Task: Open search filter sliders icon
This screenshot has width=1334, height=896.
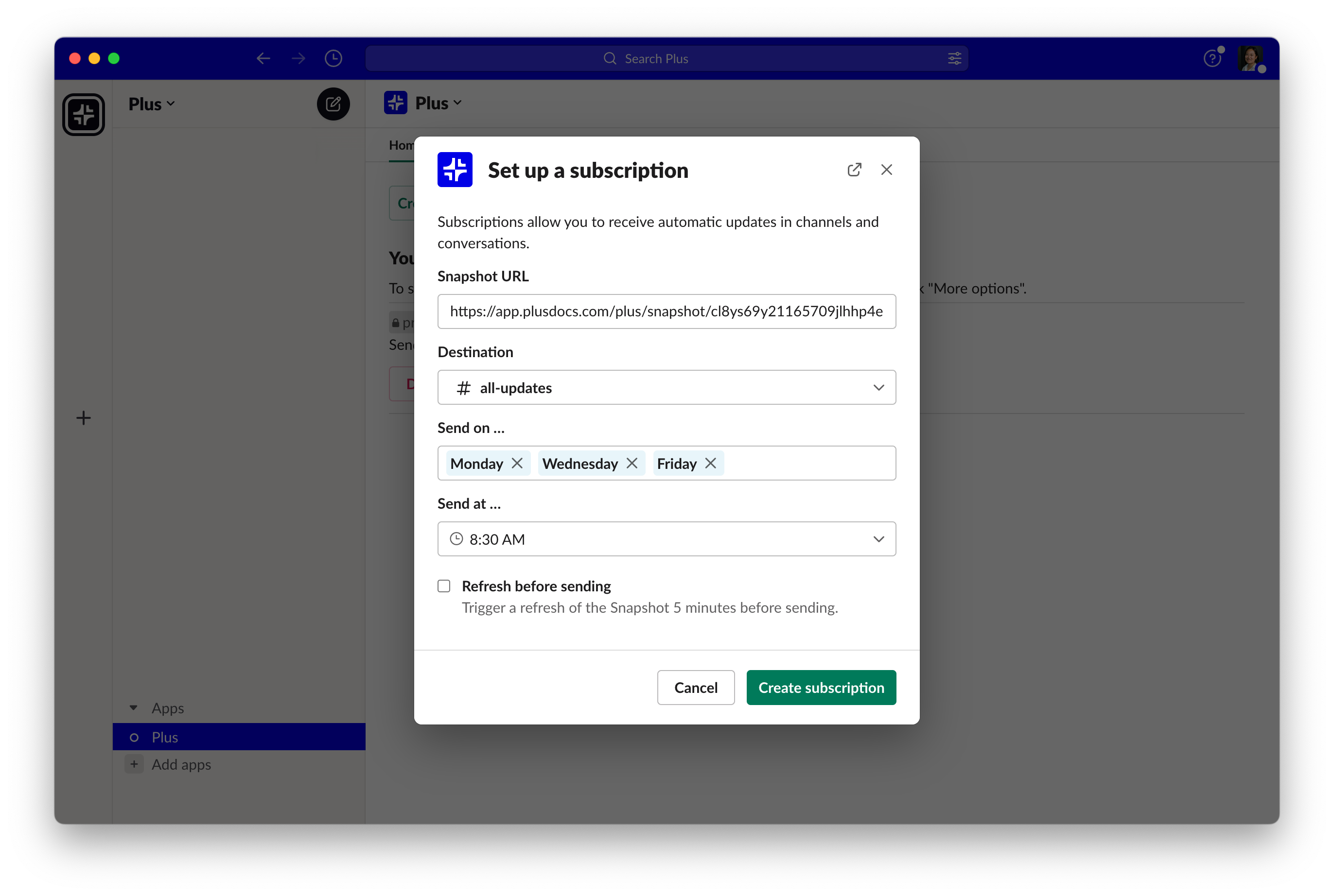Action: pos(954,58)
